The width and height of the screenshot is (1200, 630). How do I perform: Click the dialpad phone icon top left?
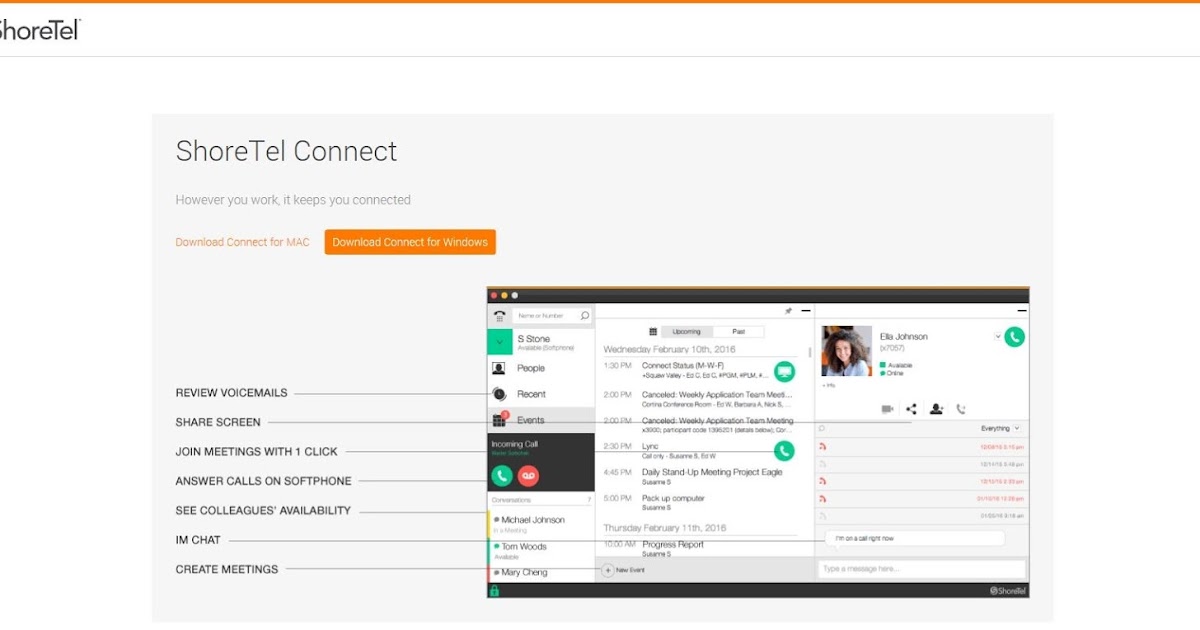point(500,315)
